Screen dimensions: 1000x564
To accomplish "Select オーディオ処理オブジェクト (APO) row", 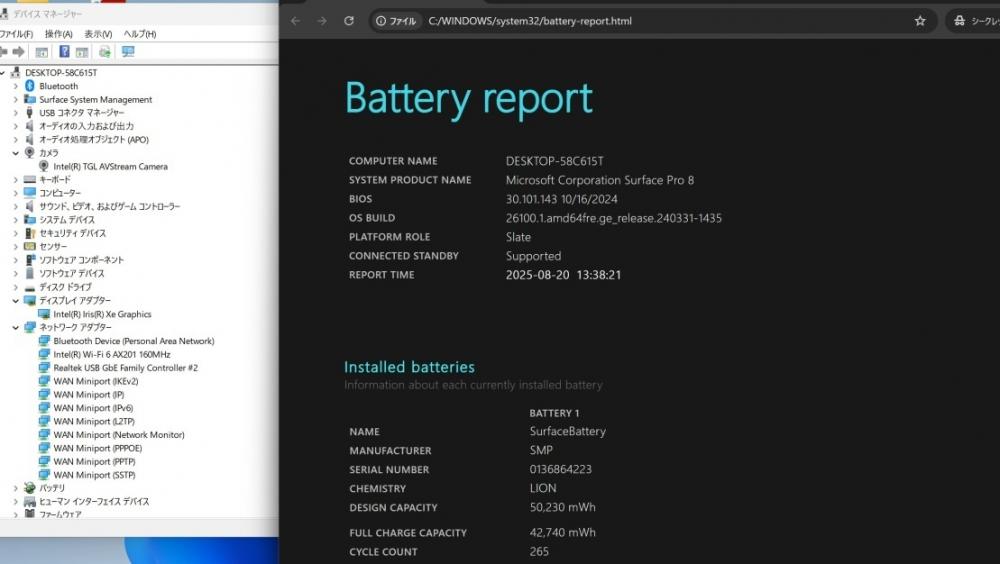I will click(94, 140).
